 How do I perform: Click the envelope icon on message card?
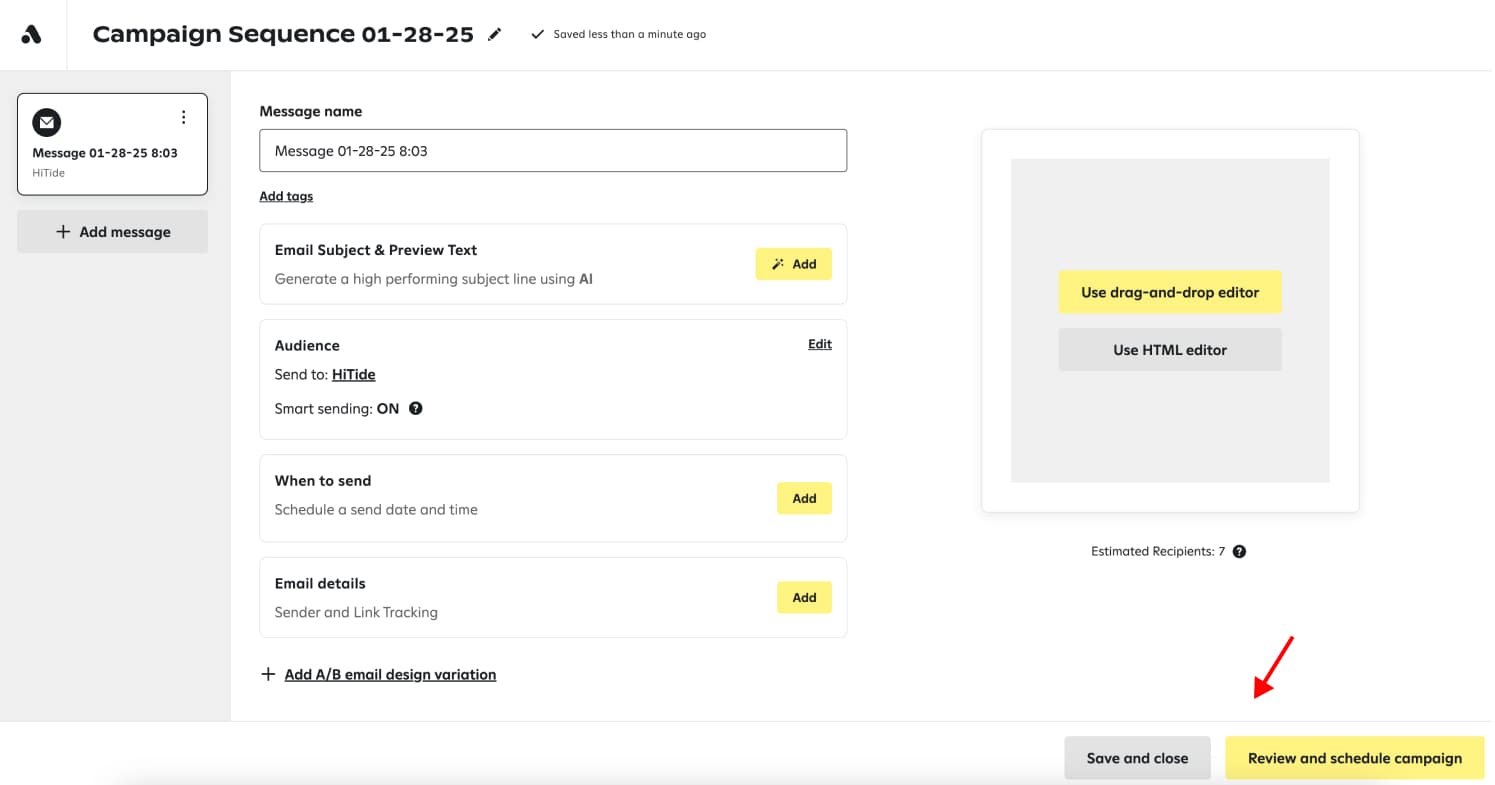[x=47, y=122]
